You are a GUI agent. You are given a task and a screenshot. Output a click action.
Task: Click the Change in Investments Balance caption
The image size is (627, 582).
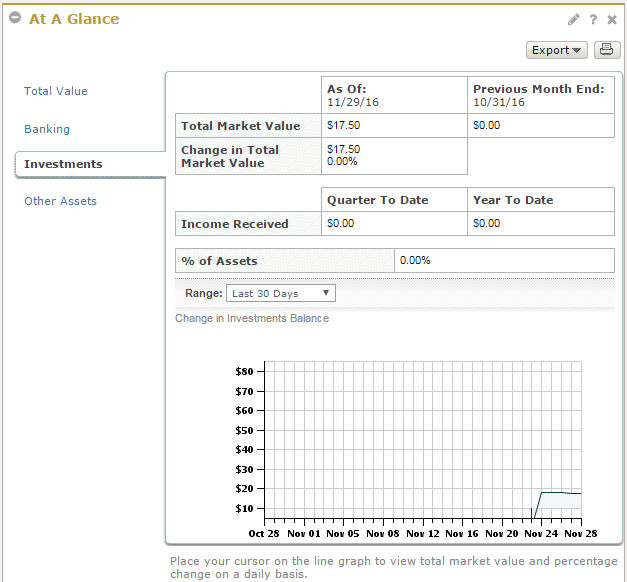tap(252, 318)
